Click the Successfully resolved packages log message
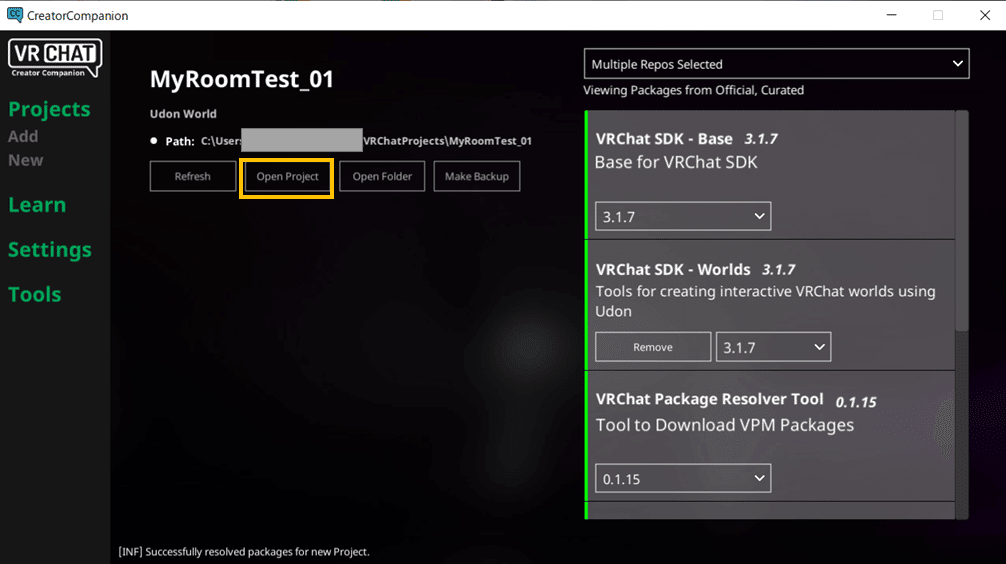Image resolution: width=1006 pixels, height=564 pixels. (244, 552)
